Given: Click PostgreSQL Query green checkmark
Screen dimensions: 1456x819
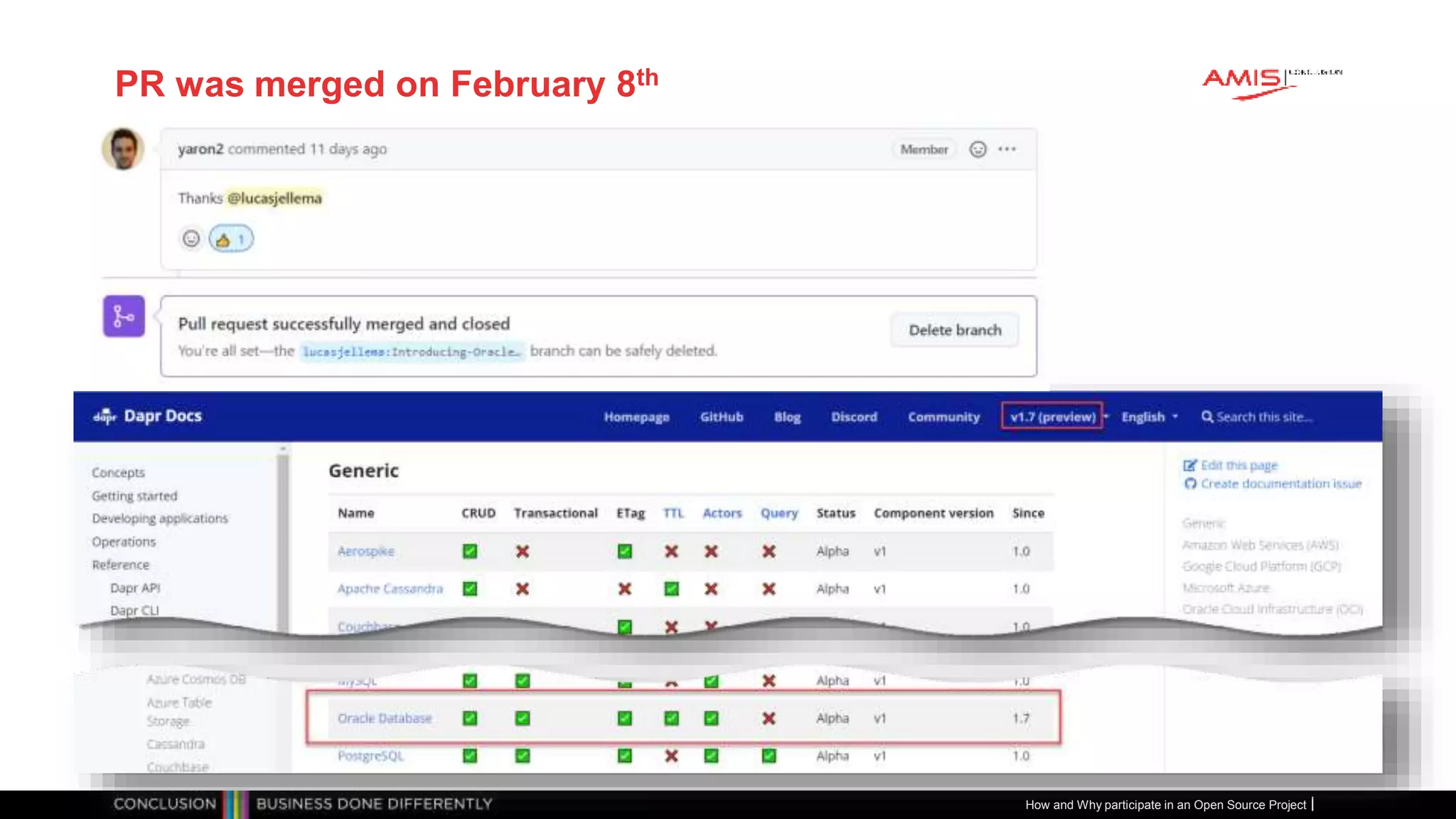Looking at the screenshot, I should pyautogui.click(x=769, y=756).
